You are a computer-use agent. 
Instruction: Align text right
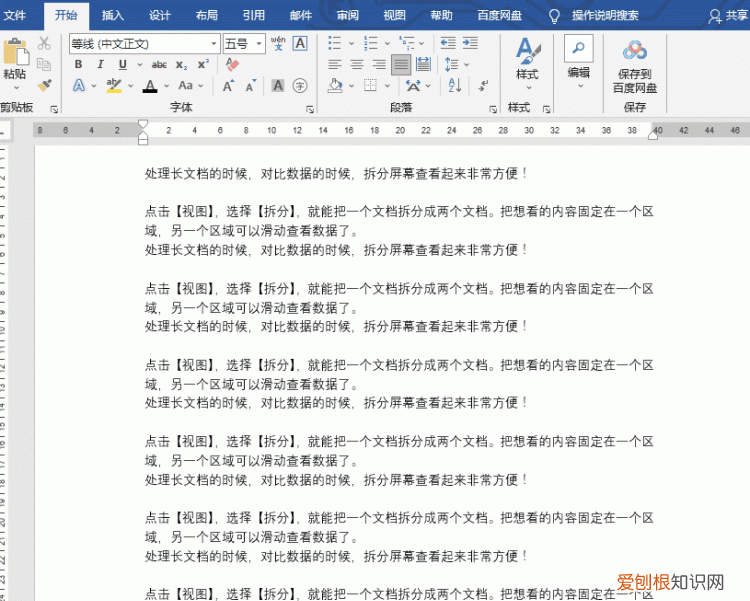(x=379, y=64)
